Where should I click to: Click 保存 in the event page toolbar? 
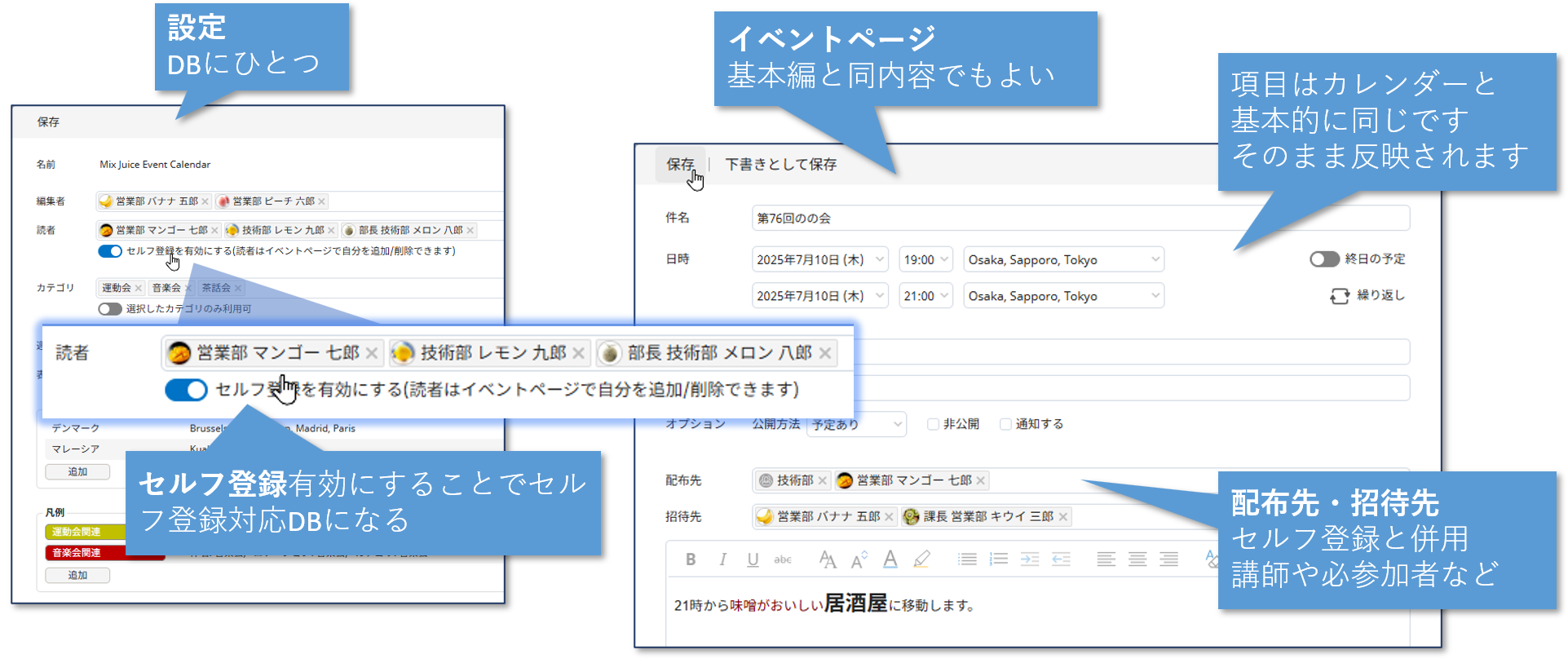point(680,165)
